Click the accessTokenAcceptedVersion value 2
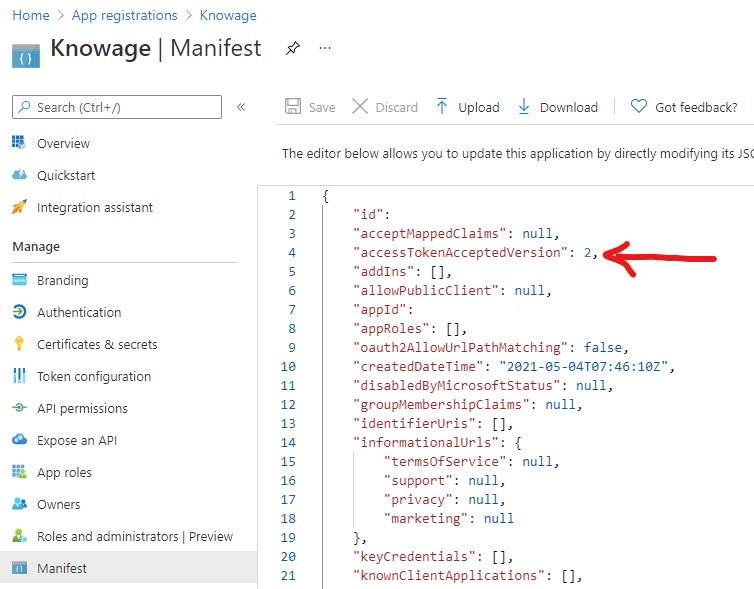This screenshot has width=754, height=589. [x=587, y=252]
